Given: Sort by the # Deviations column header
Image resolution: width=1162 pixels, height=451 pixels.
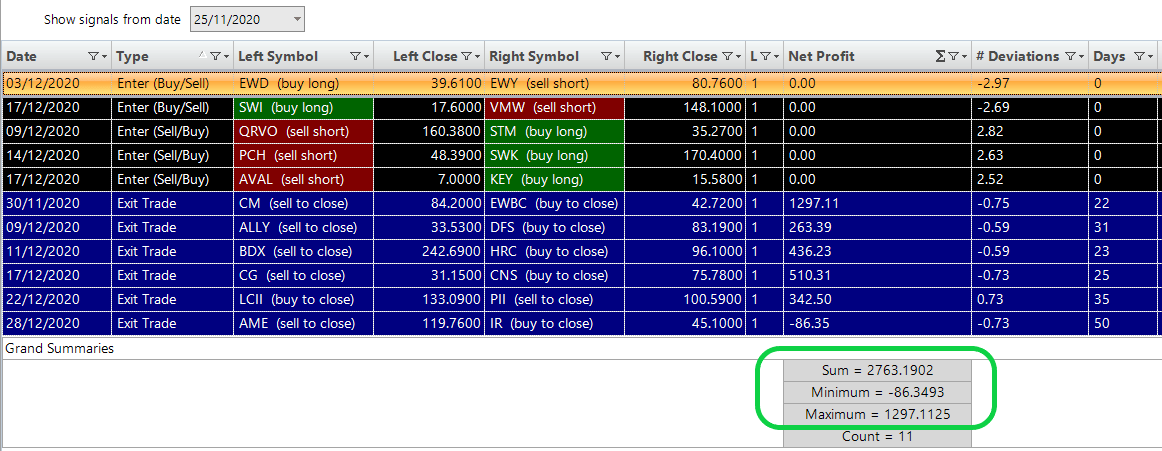Looking at the screenshot, I should point(1018,56).
